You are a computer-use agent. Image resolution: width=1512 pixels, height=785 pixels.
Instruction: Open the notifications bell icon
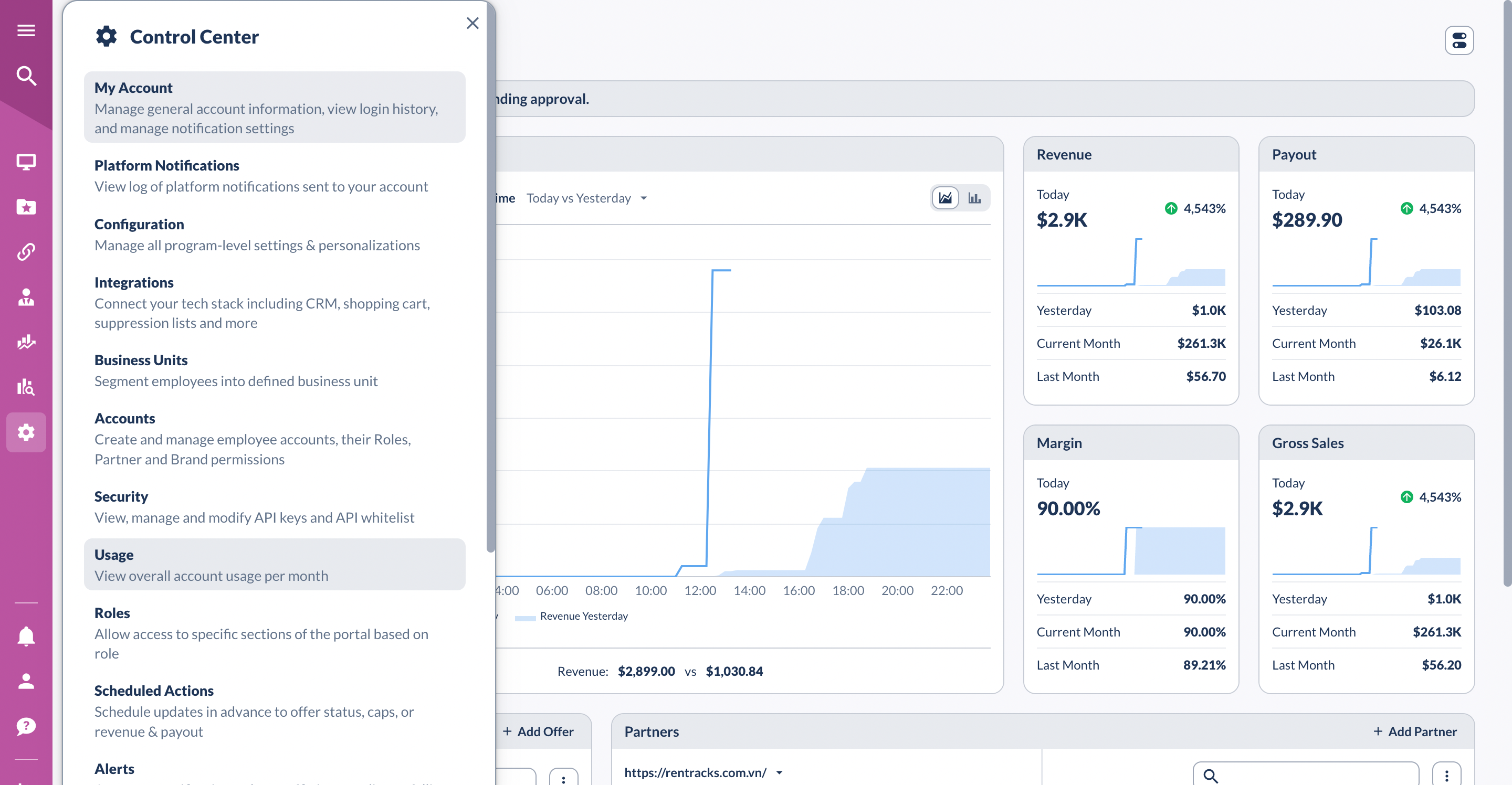coord(26,636)
